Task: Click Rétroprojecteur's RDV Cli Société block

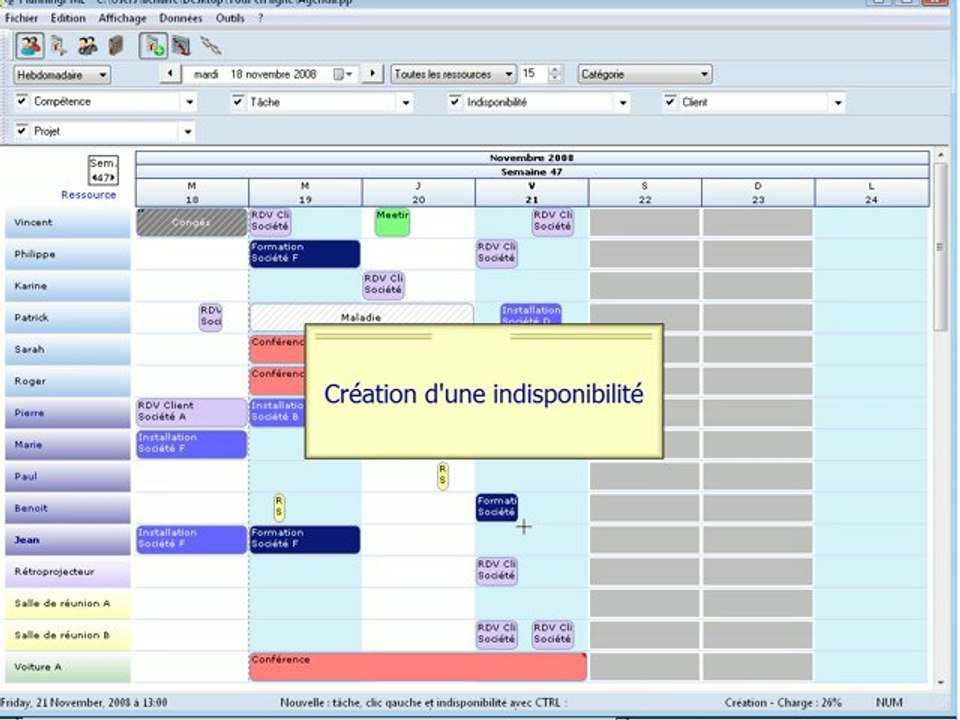Action: 497,571
